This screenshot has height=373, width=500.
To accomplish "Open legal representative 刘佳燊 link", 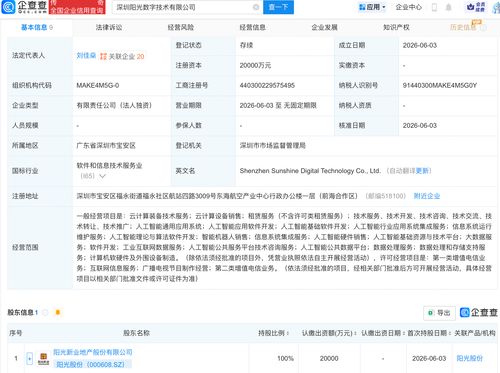I will click(86, 56).
